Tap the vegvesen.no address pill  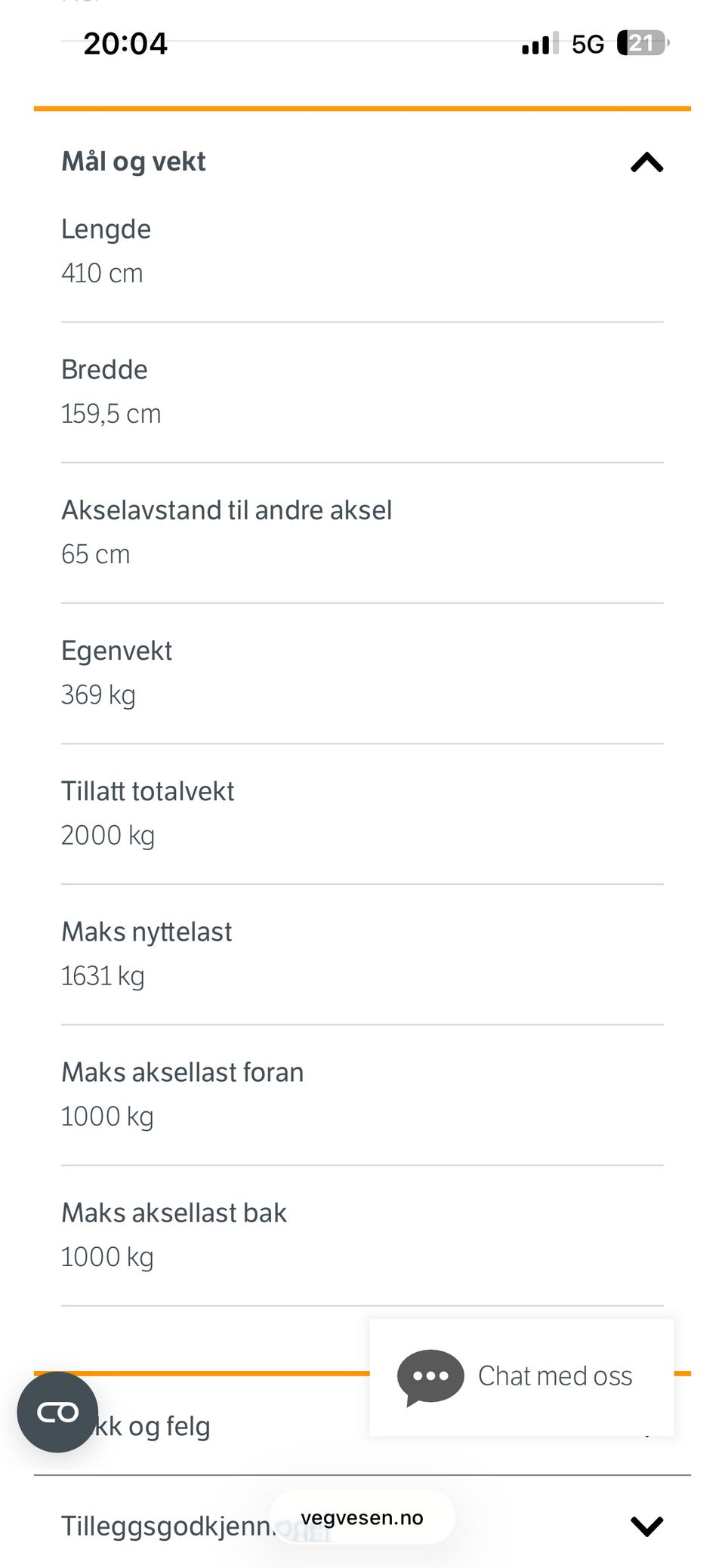point(362,1517)
